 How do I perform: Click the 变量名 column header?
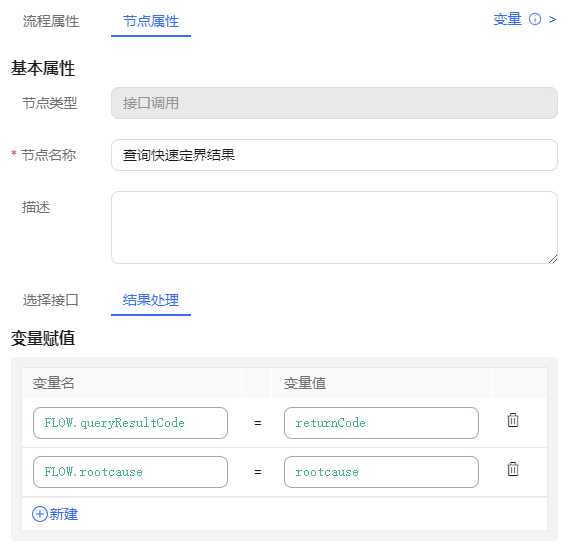coord(54,383)
